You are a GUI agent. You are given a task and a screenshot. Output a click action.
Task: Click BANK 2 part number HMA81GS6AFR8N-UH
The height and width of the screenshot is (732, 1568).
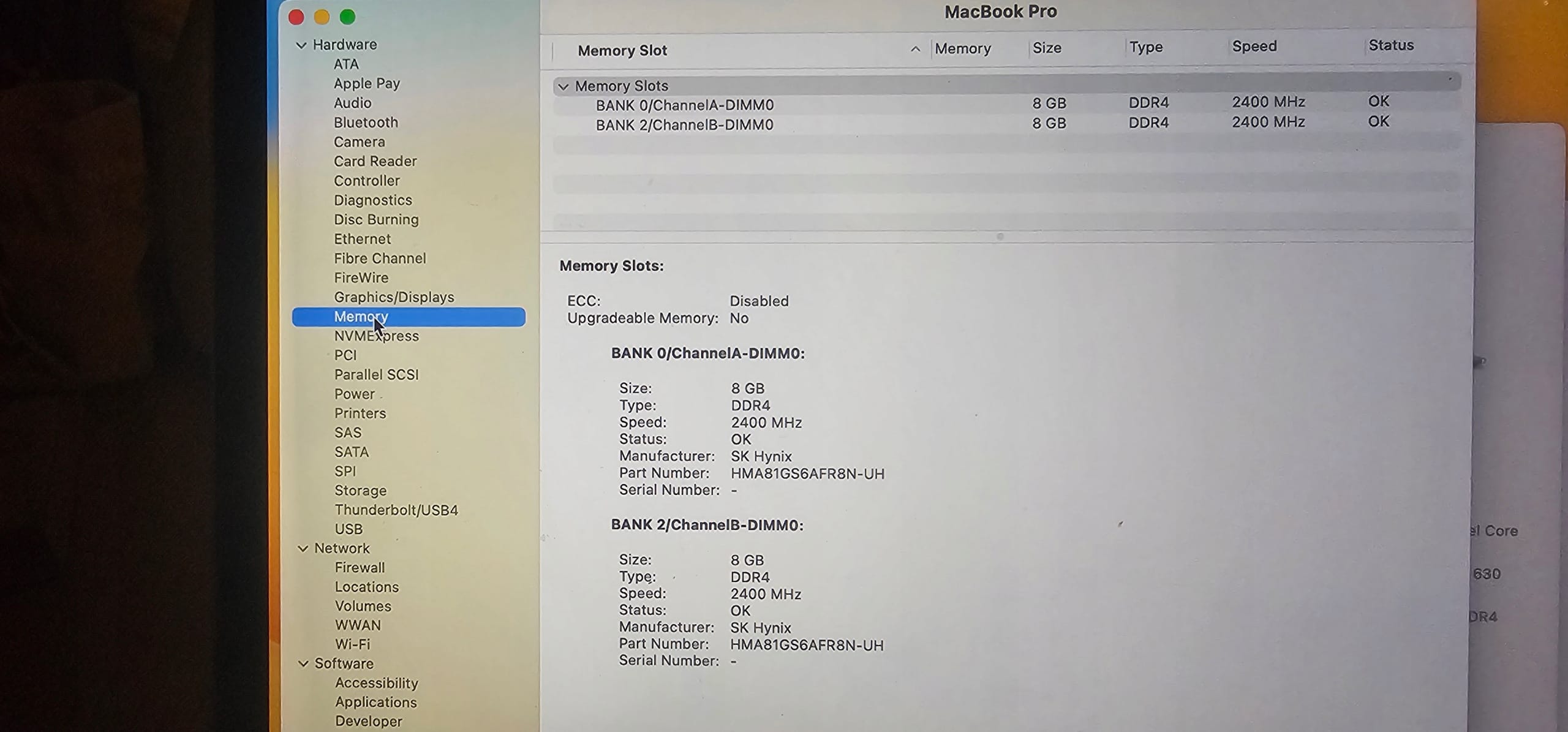(x=807, y=646)
